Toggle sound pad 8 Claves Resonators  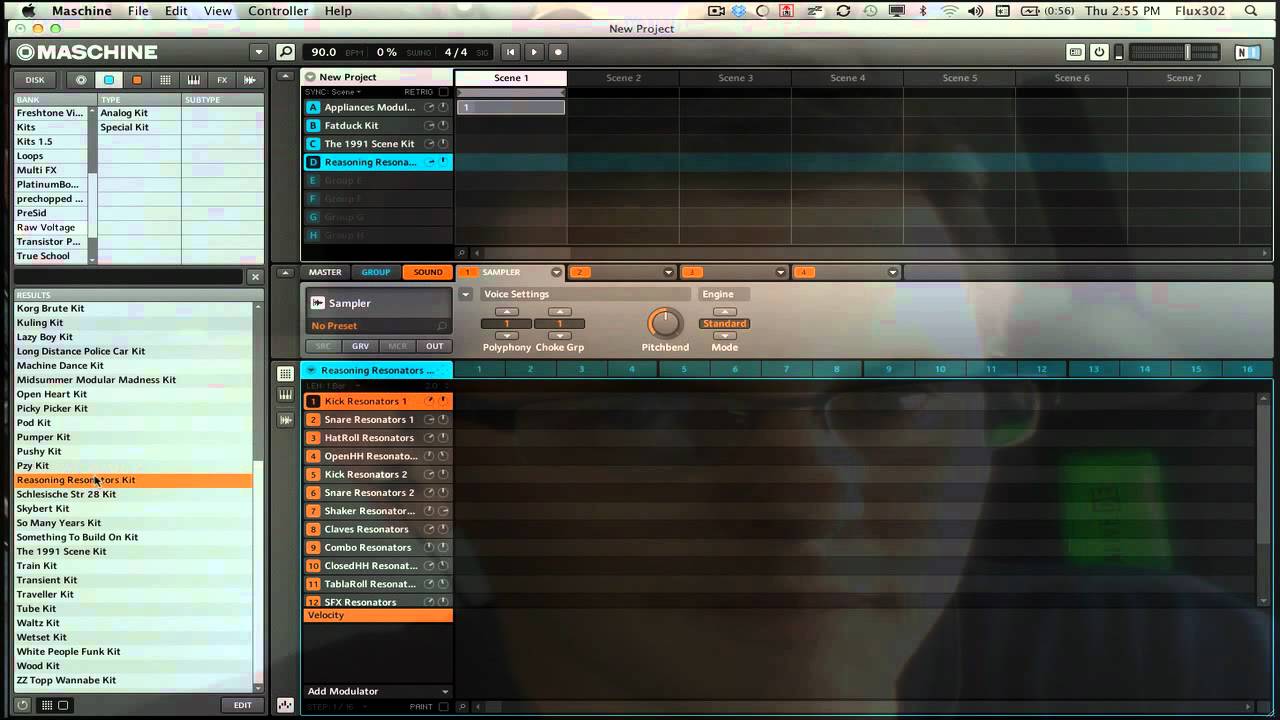[x=313, y=529]
